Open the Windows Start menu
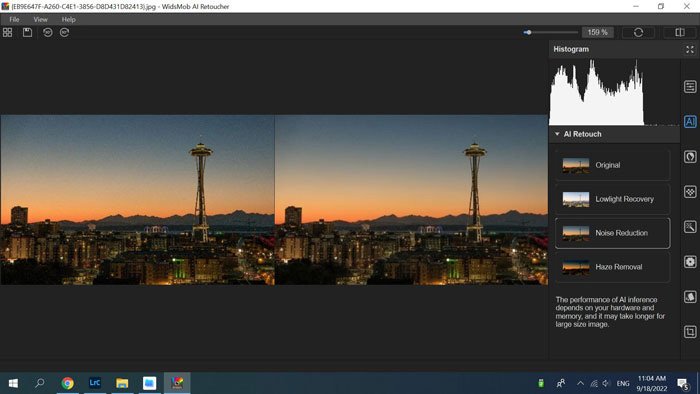Viewport: 700px width, 394px height. pos(13,383)
